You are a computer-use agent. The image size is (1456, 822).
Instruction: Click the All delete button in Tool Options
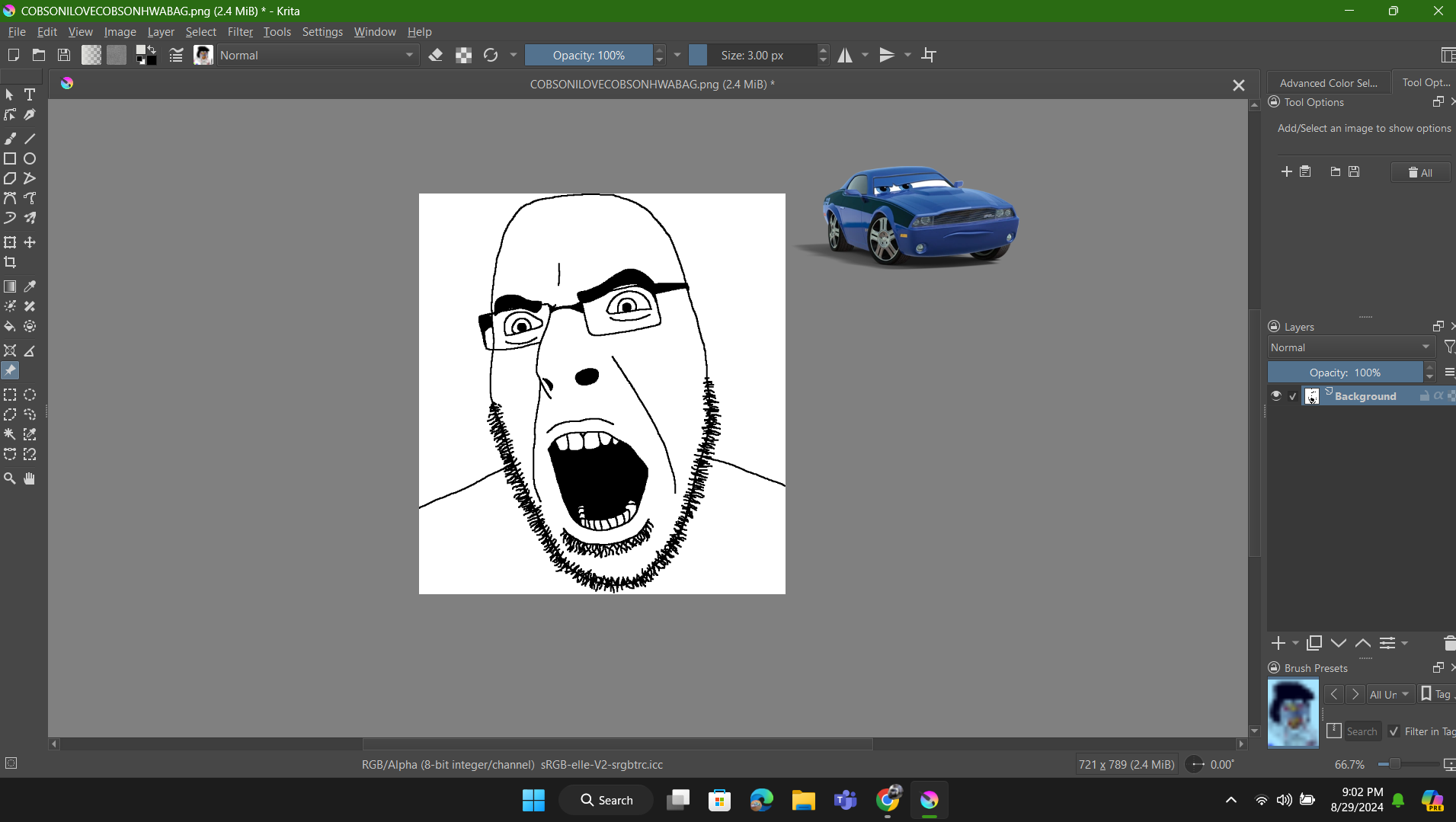point(1420,172)
